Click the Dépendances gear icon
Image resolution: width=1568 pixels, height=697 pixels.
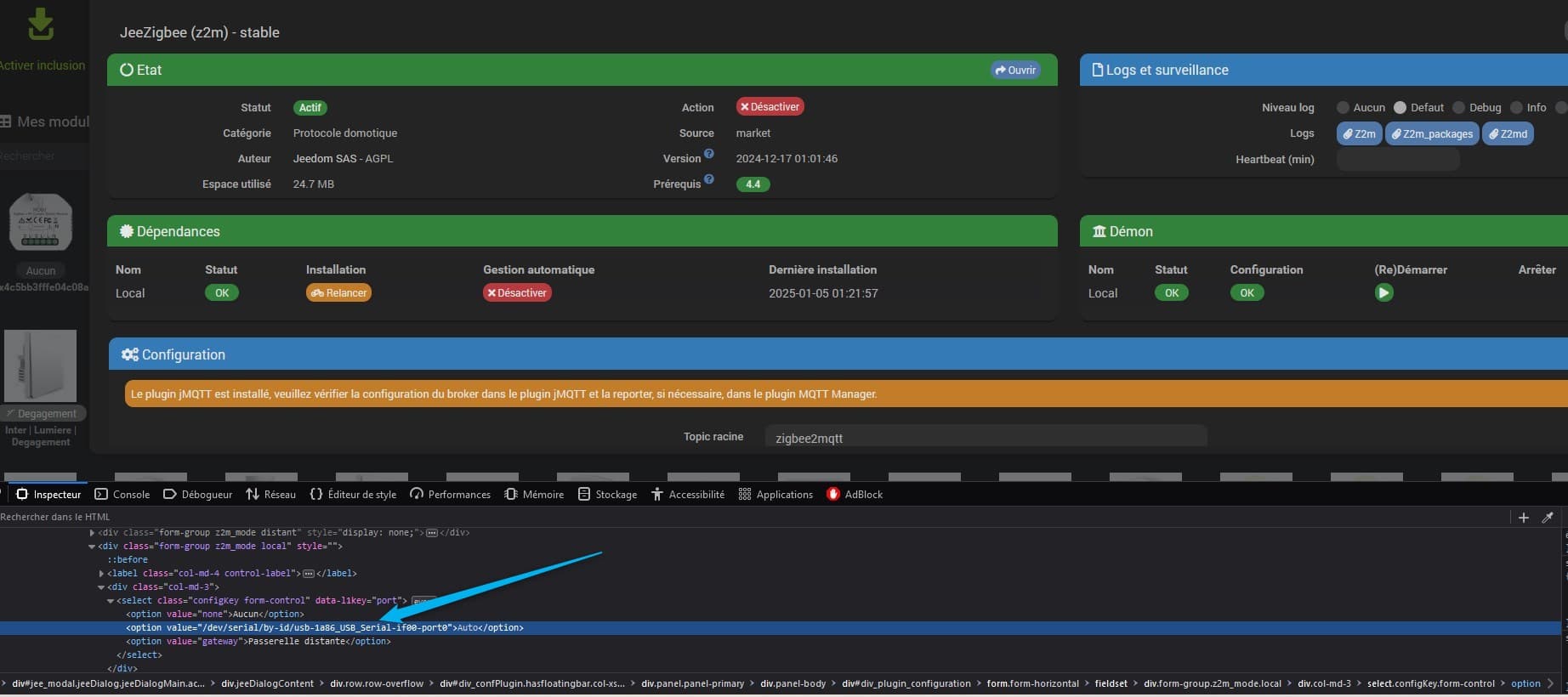127,231
